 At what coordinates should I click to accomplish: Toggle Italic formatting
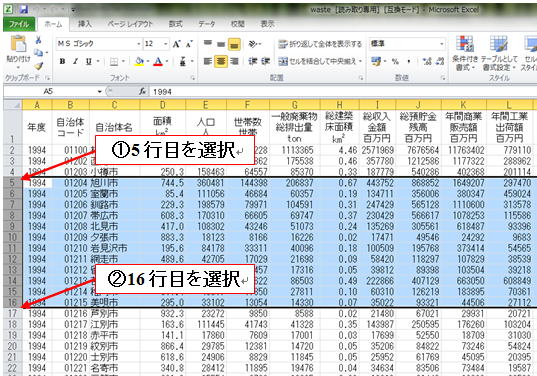pyautogui.click(x=75, y=62)
